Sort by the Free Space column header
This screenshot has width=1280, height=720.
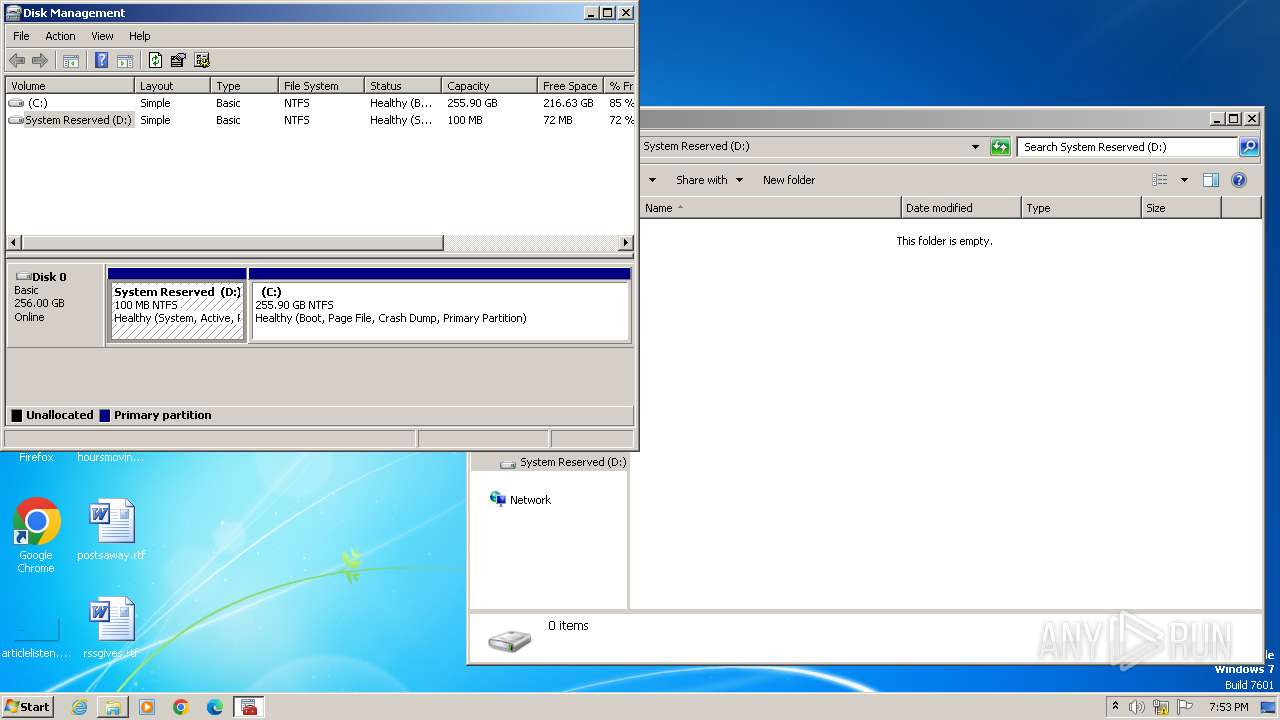[570, 86]
